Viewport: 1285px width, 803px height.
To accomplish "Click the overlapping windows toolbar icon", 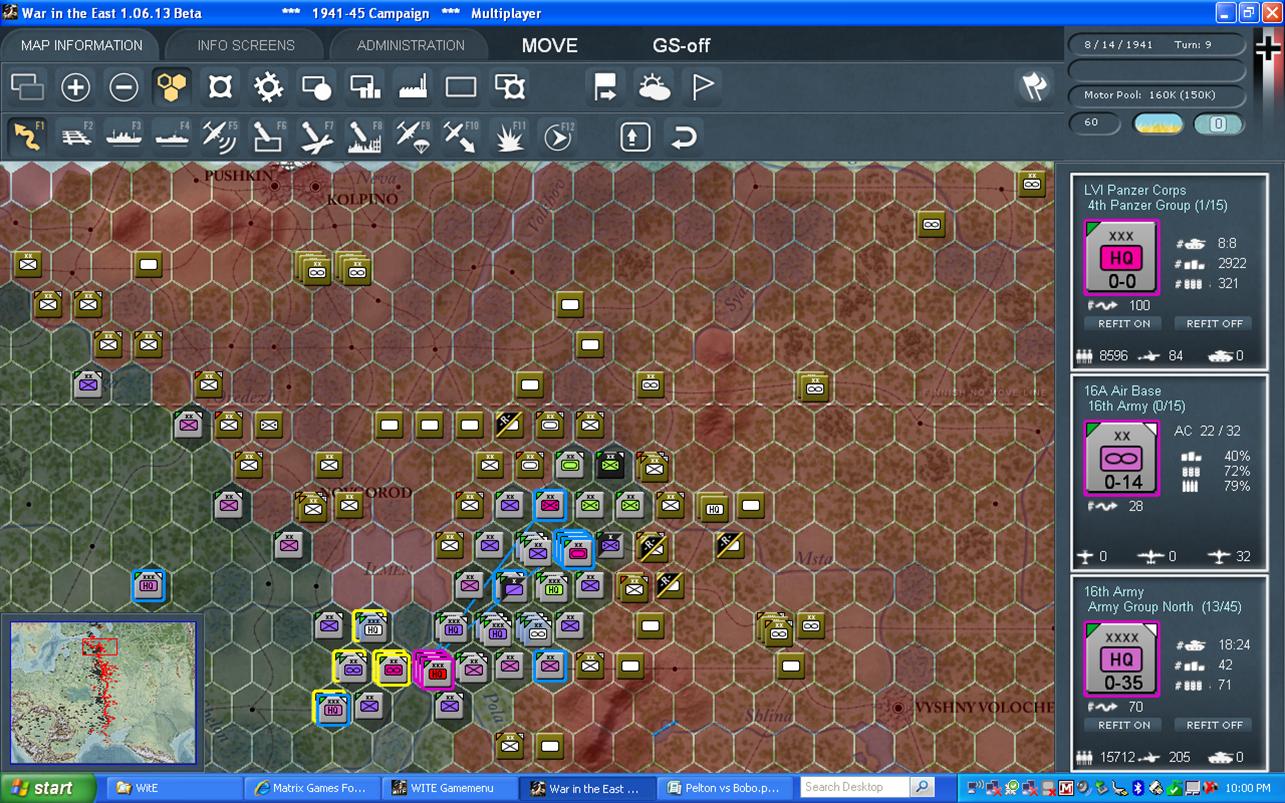I will tap(28, 88).
